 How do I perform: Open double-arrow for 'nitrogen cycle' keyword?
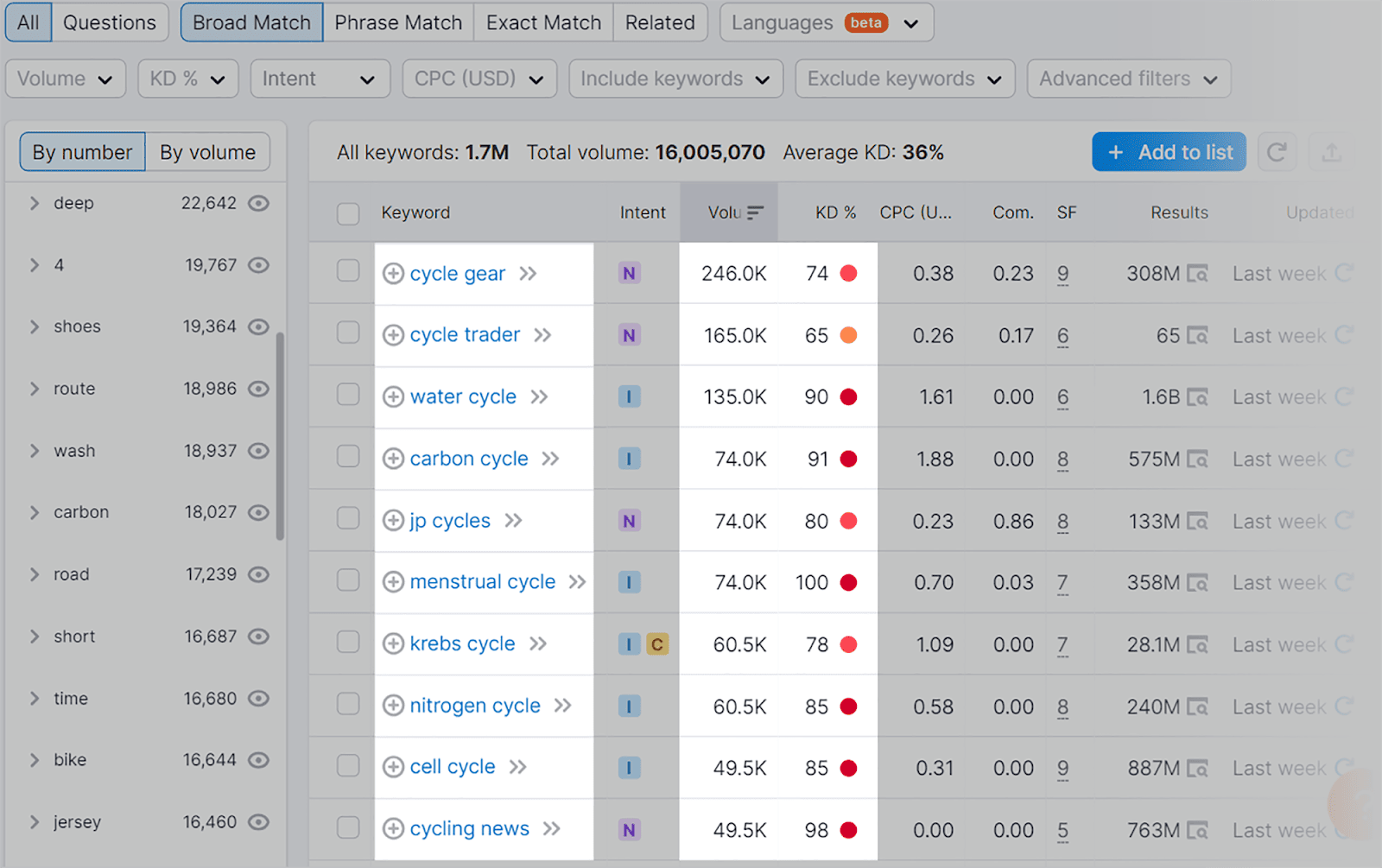coord(562,706)
